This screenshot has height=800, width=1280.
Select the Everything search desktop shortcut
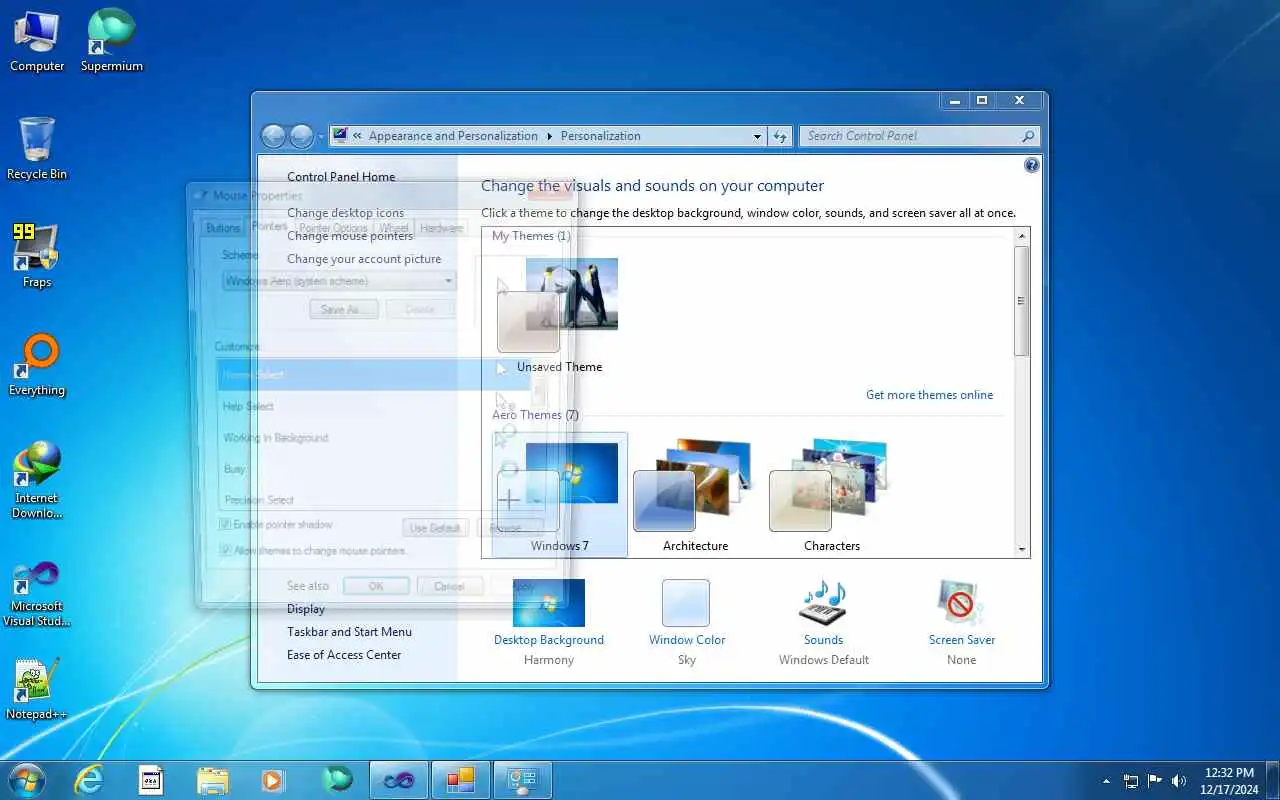coord(37,365)
